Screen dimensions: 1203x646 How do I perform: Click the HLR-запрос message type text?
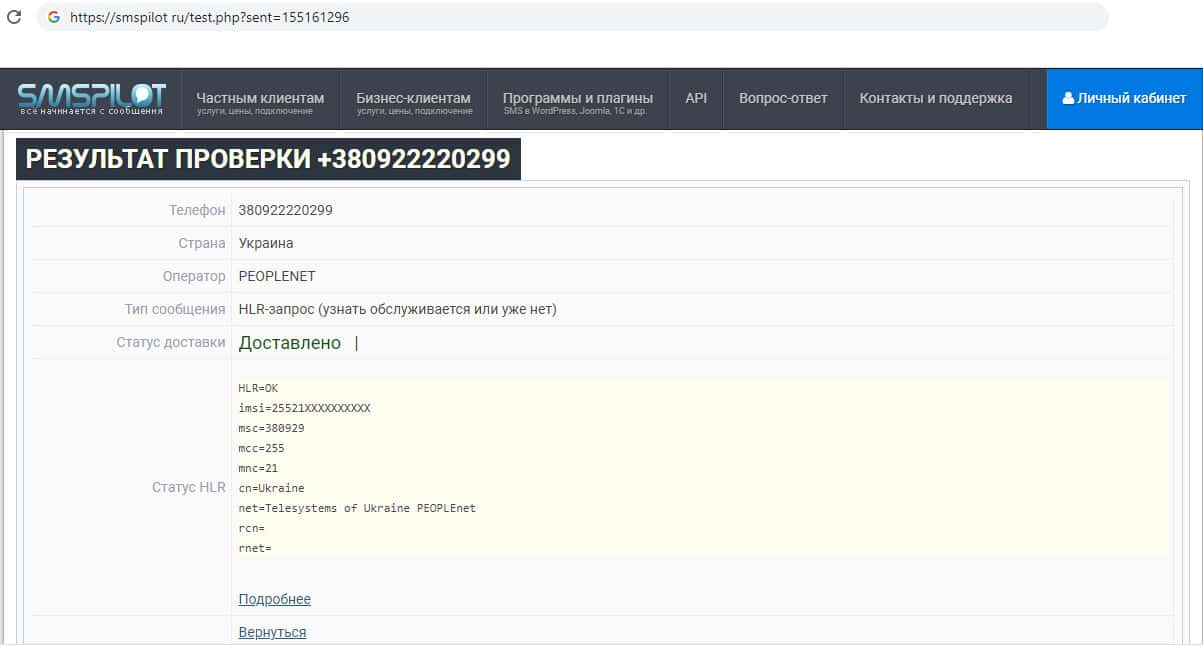(x=397, y=309)
